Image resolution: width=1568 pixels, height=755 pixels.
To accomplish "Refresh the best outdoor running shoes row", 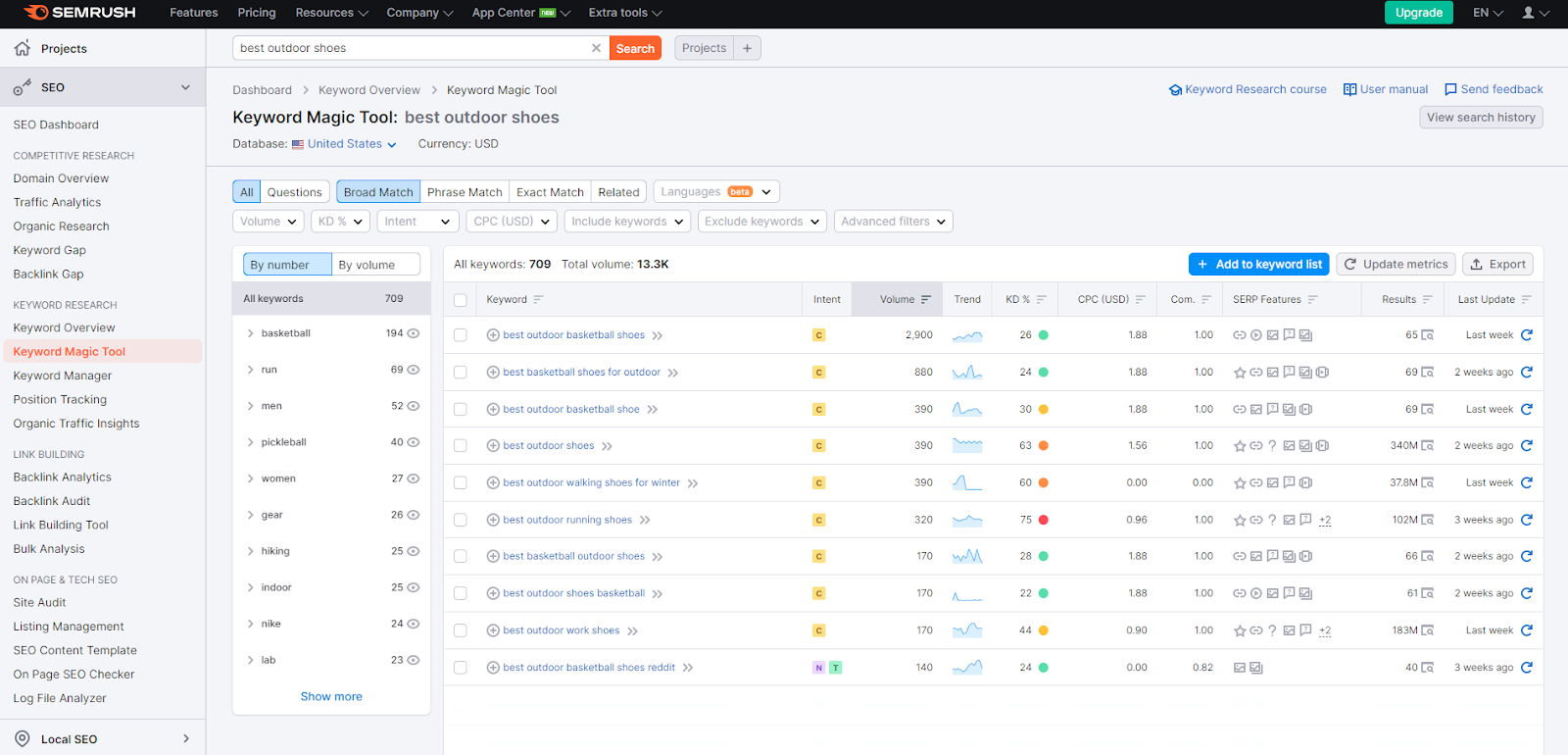I will pos(1526,520).
